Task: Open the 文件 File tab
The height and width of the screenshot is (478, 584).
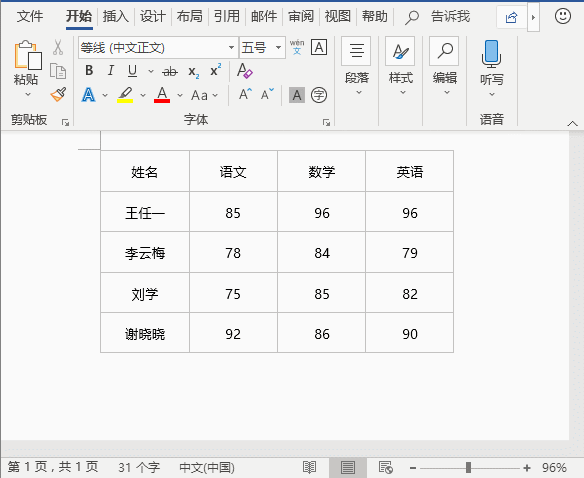Action: (x=30, y=16)
